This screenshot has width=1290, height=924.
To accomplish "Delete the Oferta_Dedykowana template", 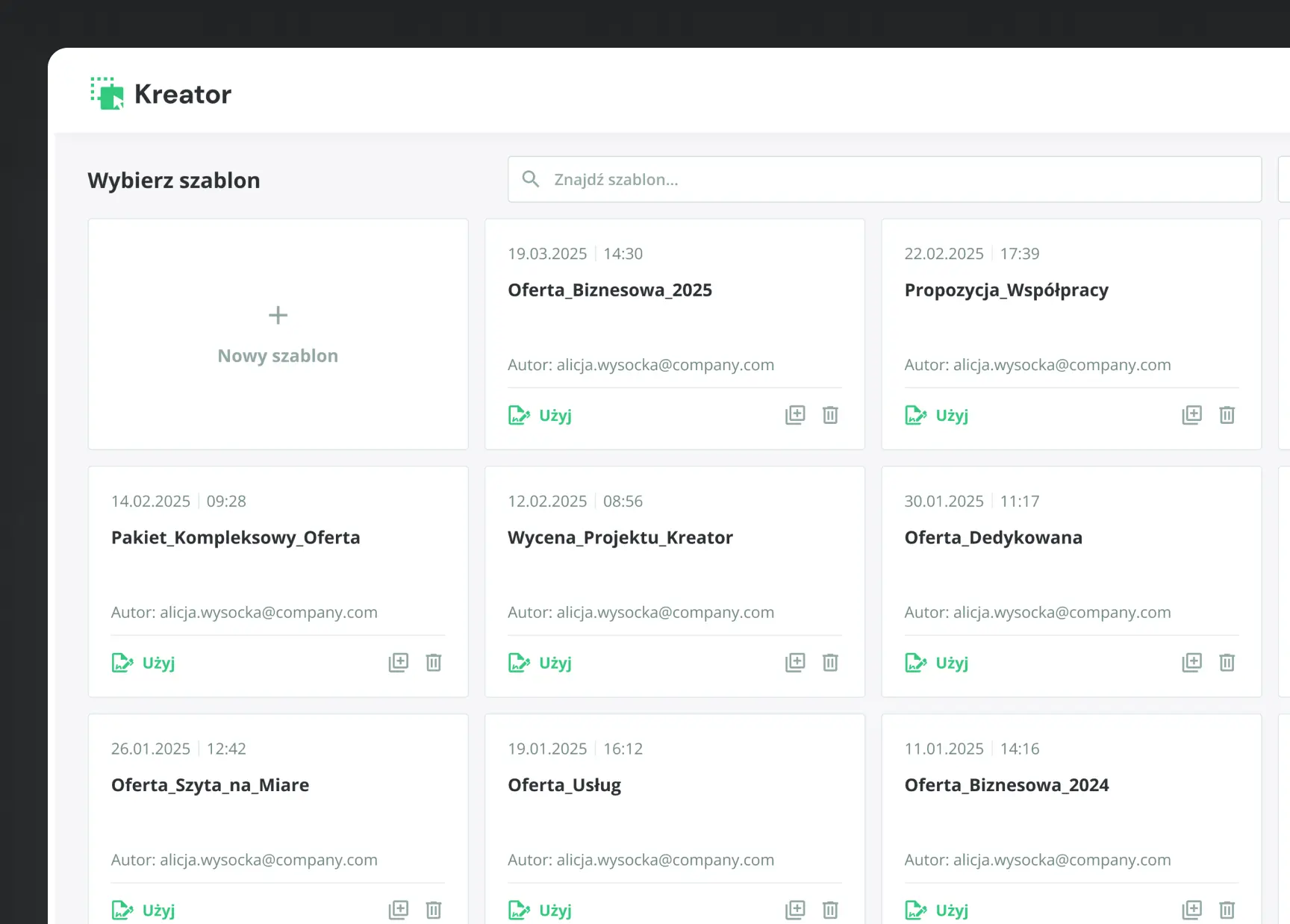I will [1227, 663].
